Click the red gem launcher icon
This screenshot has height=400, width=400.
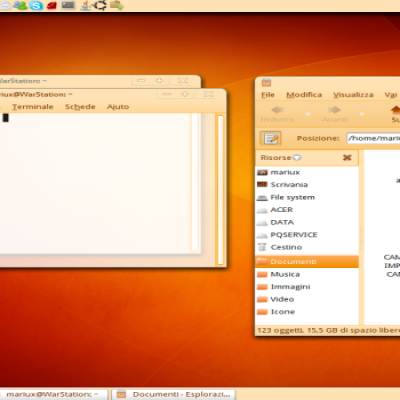[x=52, y=5]
